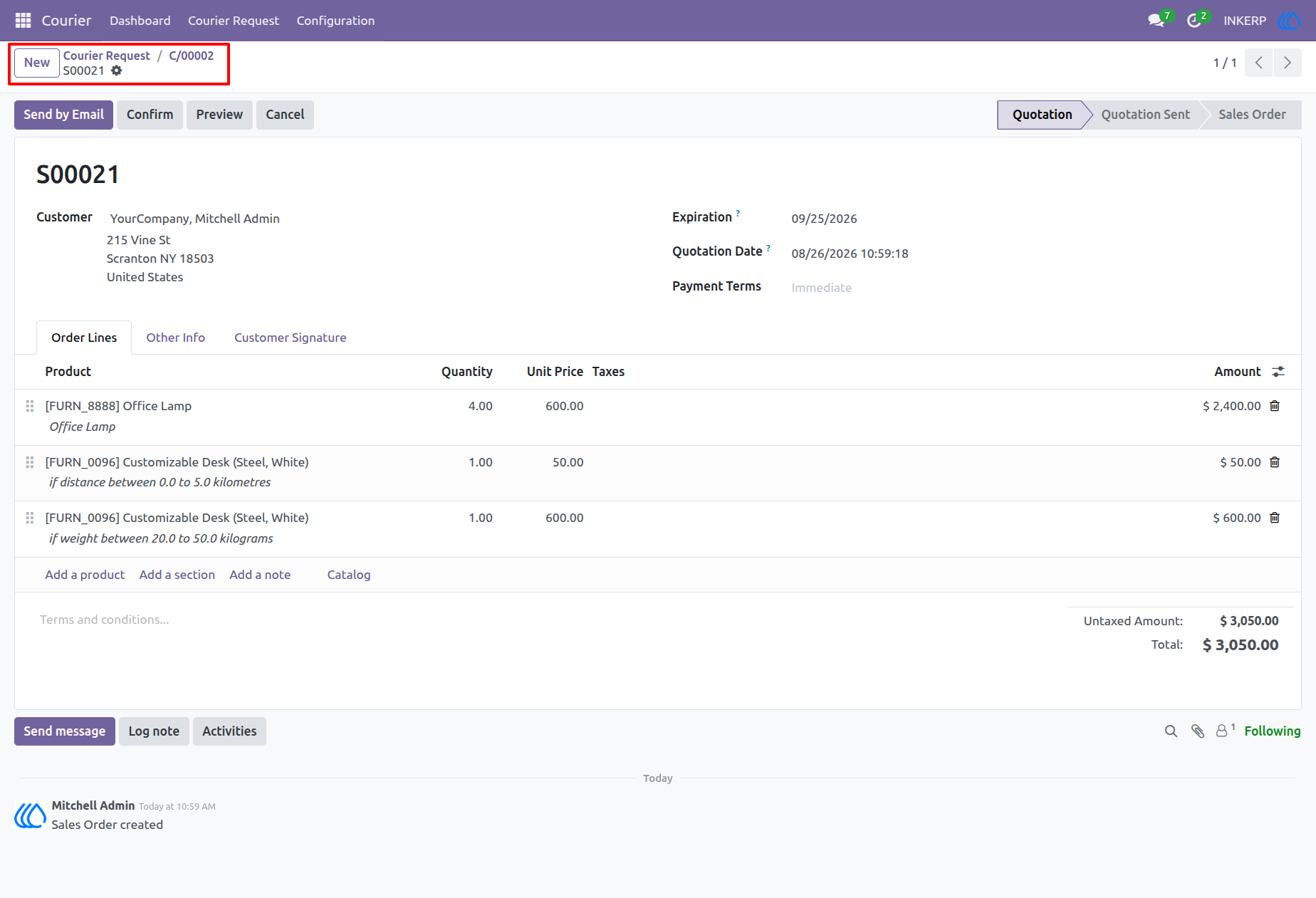Screen dimensions: 1316x898
Task: Open the apps grid menu icon
Action: (x=23, y=21)
